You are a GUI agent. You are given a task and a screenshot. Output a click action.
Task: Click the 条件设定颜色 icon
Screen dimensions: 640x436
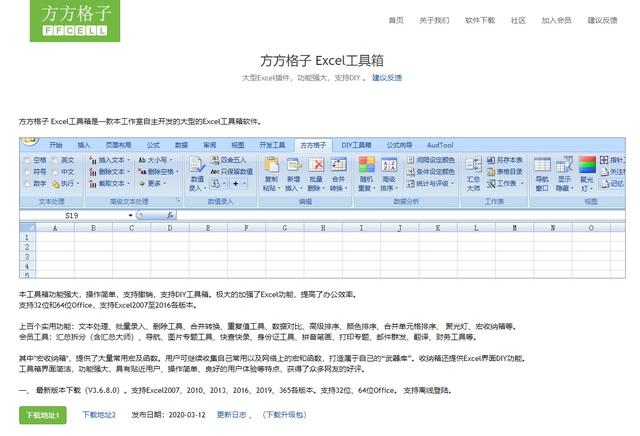tap(411, 172)
